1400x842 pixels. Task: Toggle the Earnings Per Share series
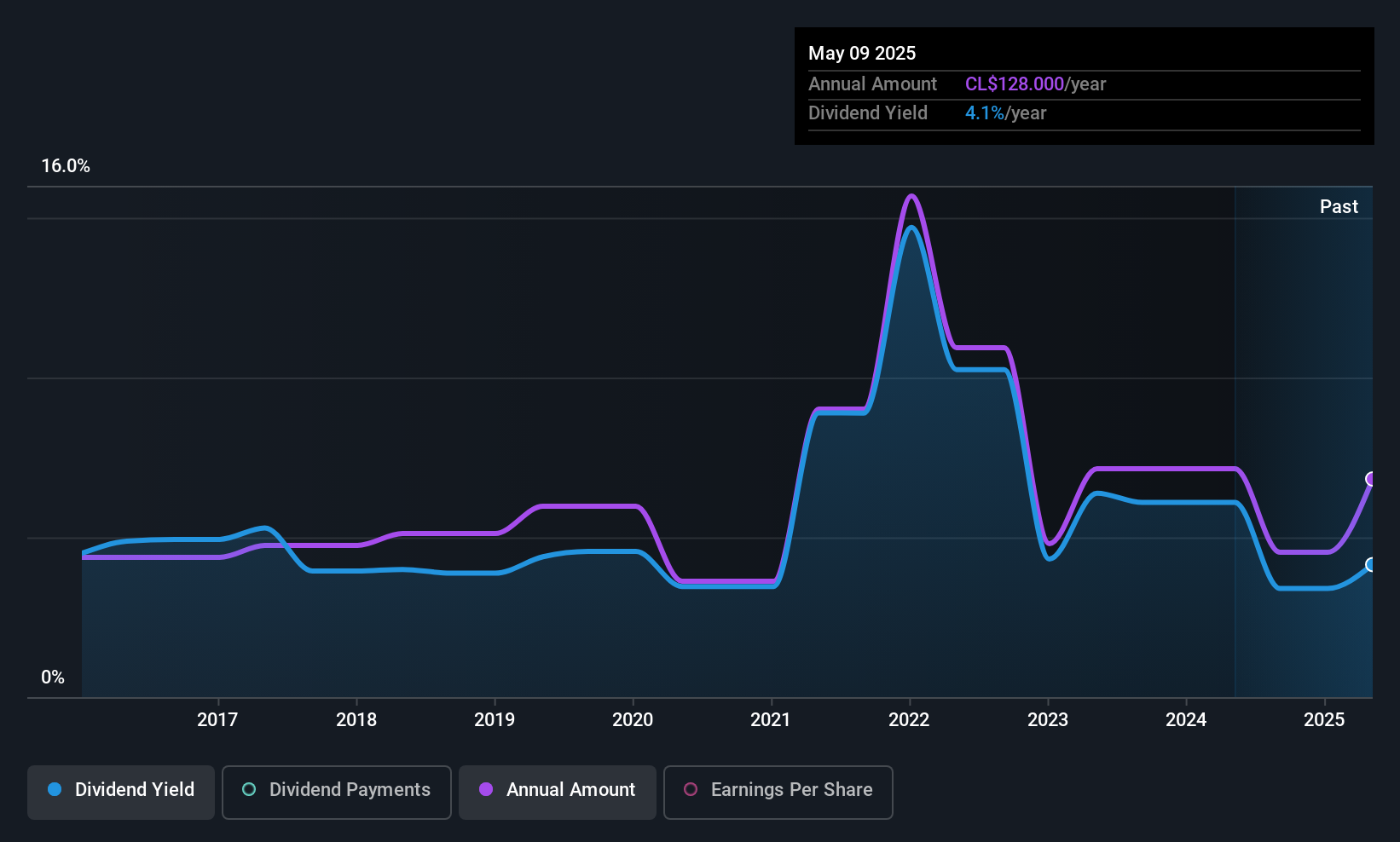coord(778,793)
